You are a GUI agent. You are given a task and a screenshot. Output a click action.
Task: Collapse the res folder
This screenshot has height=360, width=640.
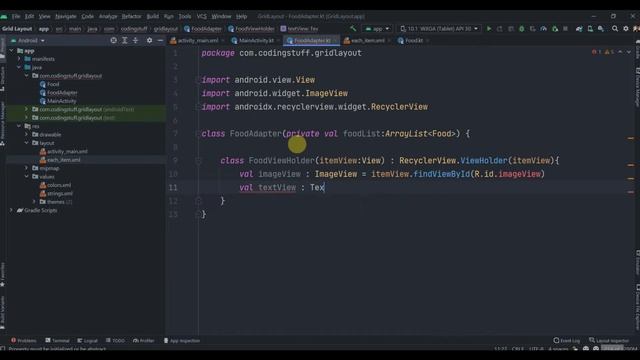coord(19,126)
